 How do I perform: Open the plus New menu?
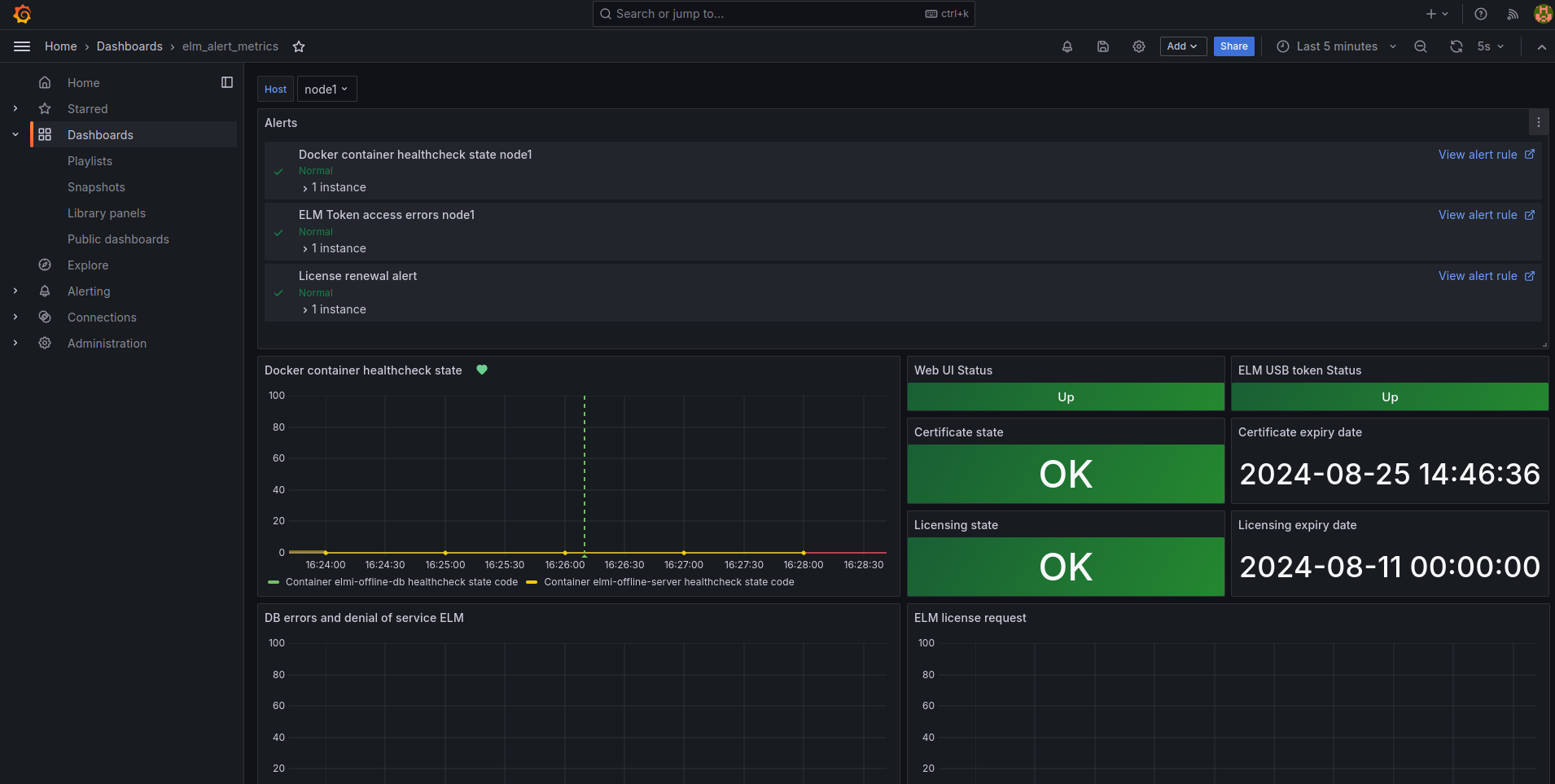click(1437, 14)
